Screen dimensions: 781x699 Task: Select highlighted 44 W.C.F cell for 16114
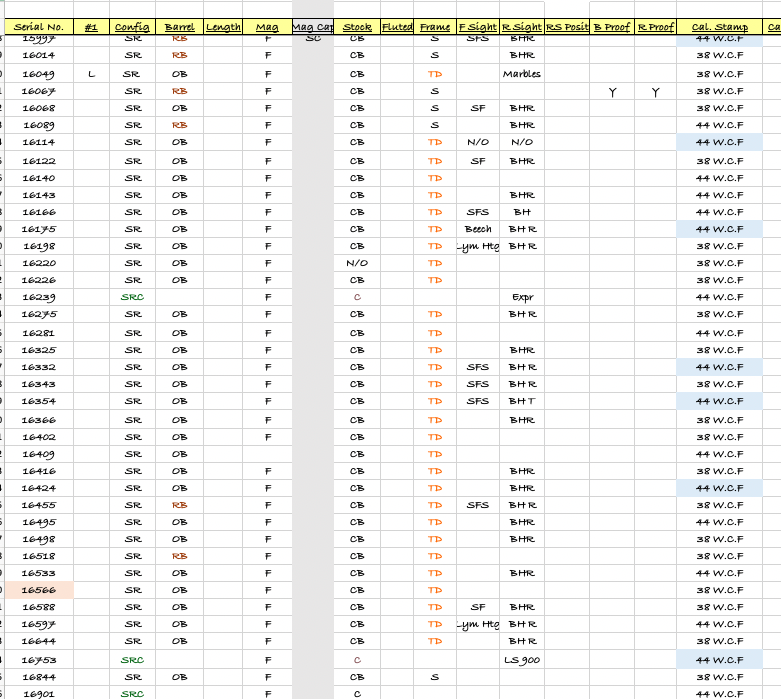click(x=719, y=142)
